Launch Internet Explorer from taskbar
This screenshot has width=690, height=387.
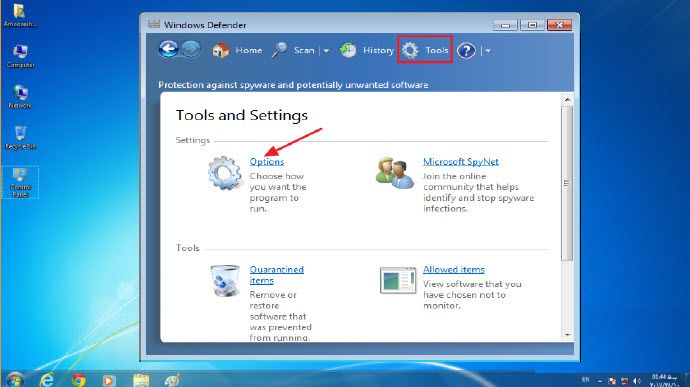[x=47, y=380]
